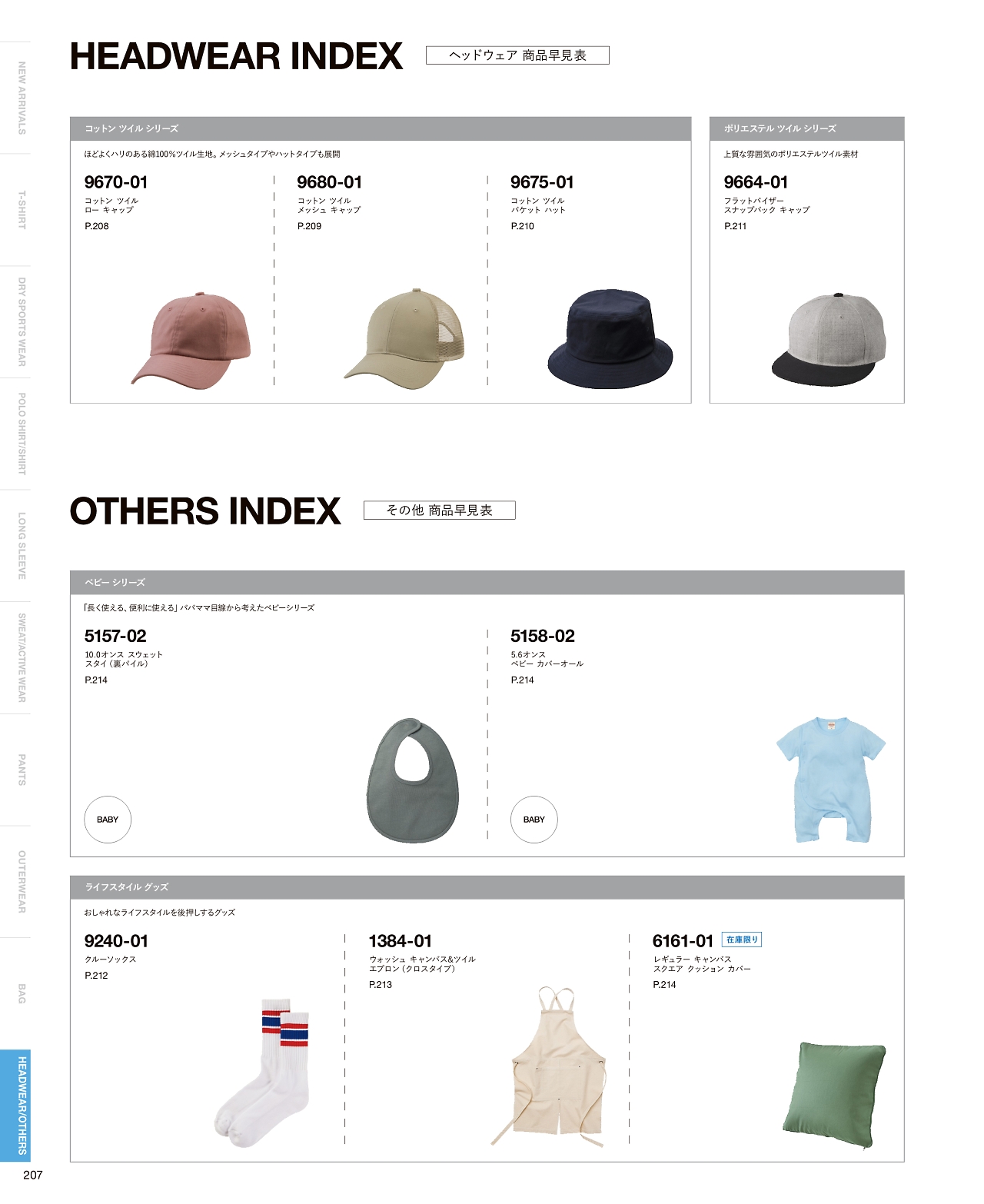Click the gray baby bib image
The image size is (984, 1204).
click(x=412, y=780)
